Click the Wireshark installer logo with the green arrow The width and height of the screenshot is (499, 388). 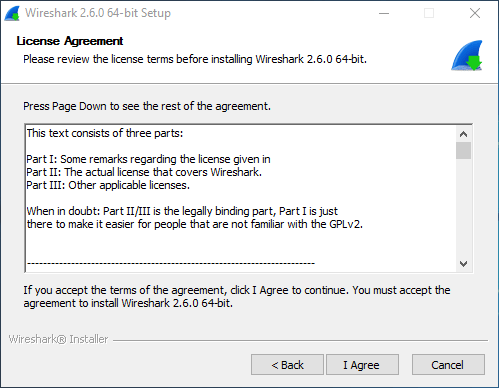point(467,56)
